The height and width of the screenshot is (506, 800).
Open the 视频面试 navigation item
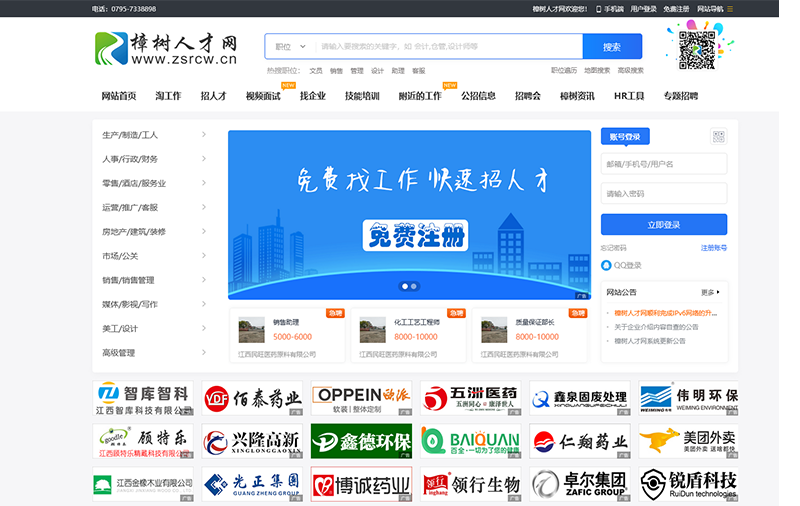point(263,96)
